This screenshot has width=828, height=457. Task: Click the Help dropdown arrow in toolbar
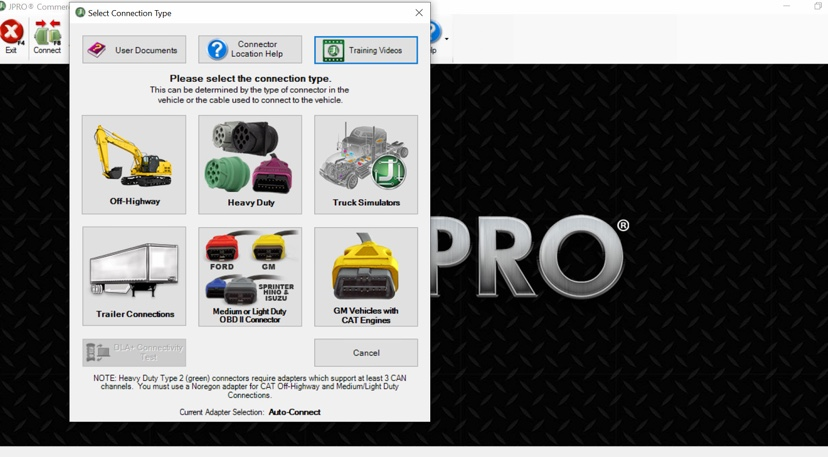point(447,39)
